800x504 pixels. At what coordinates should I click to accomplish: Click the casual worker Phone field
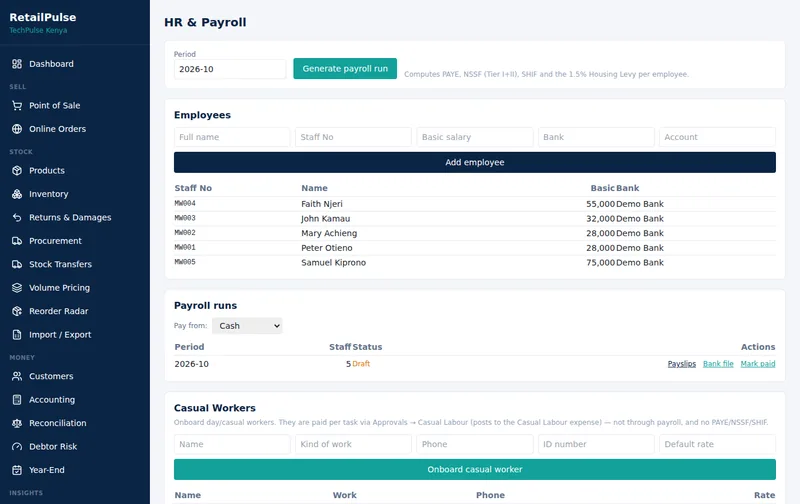[x=474, y=444]
